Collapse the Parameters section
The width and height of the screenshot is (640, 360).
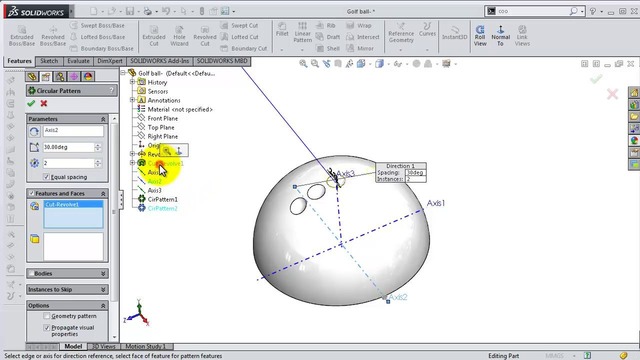(103, 119)
